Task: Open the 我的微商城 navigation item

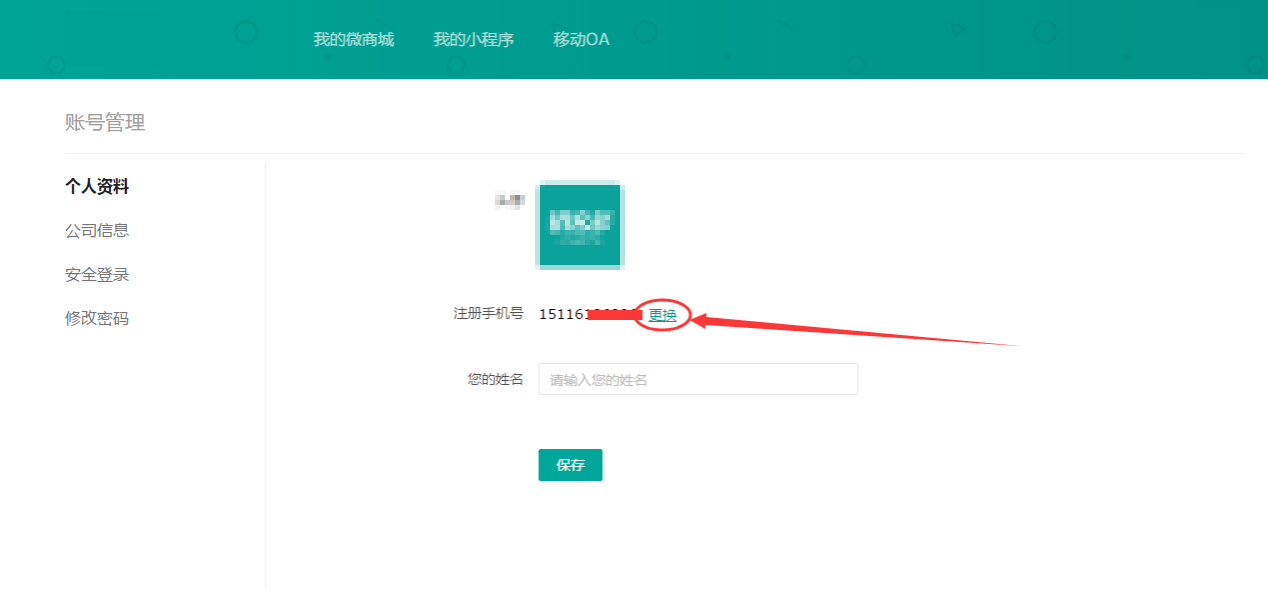Action: pos(353,40)
